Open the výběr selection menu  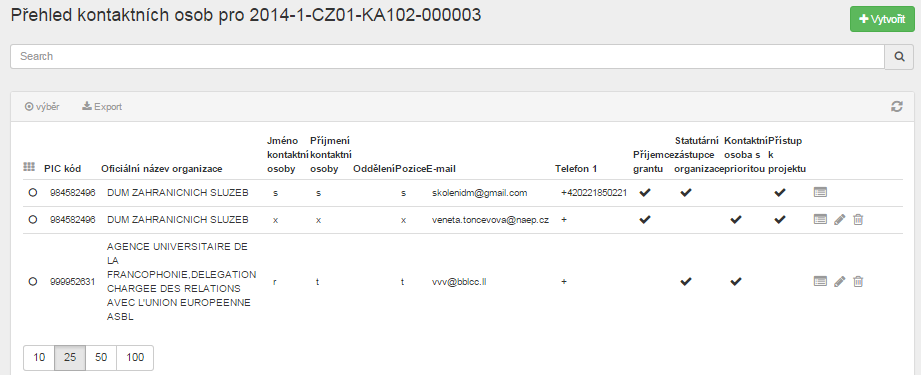point(42,106)
